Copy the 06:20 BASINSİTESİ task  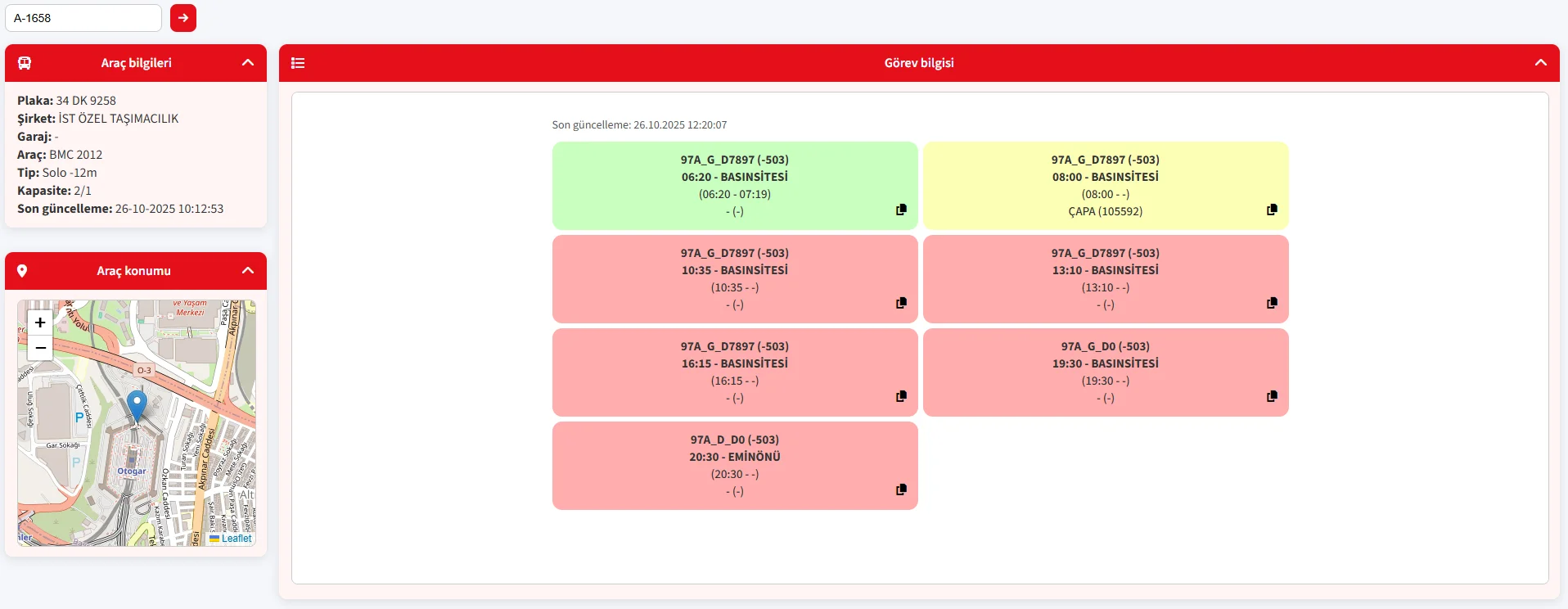coord(901,210)
